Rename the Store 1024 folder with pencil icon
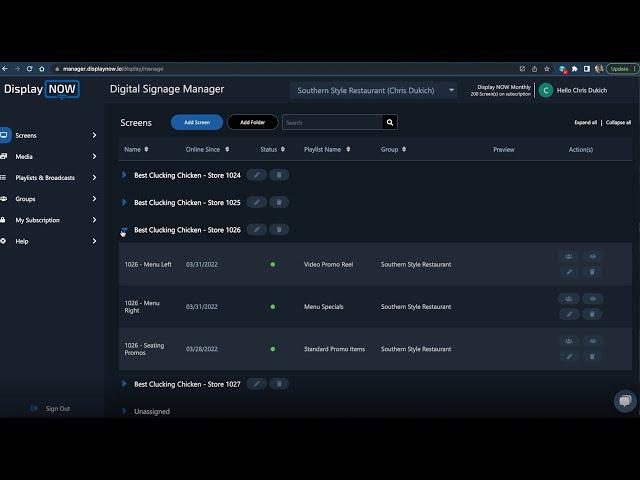Viewport: 640px width, 480px height. coord(257,175)
